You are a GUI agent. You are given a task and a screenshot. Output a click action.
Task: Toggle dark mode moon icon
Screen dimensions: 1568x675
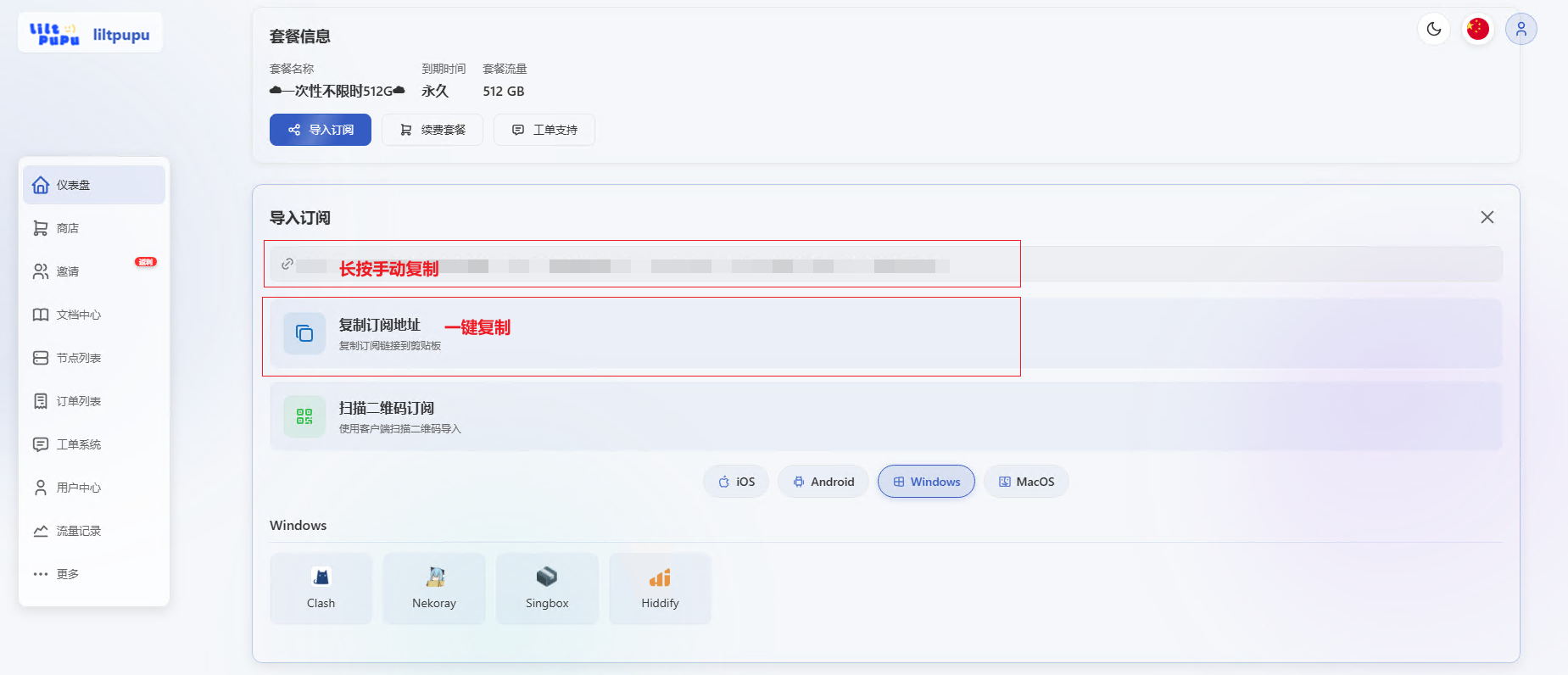(1434, 29)
